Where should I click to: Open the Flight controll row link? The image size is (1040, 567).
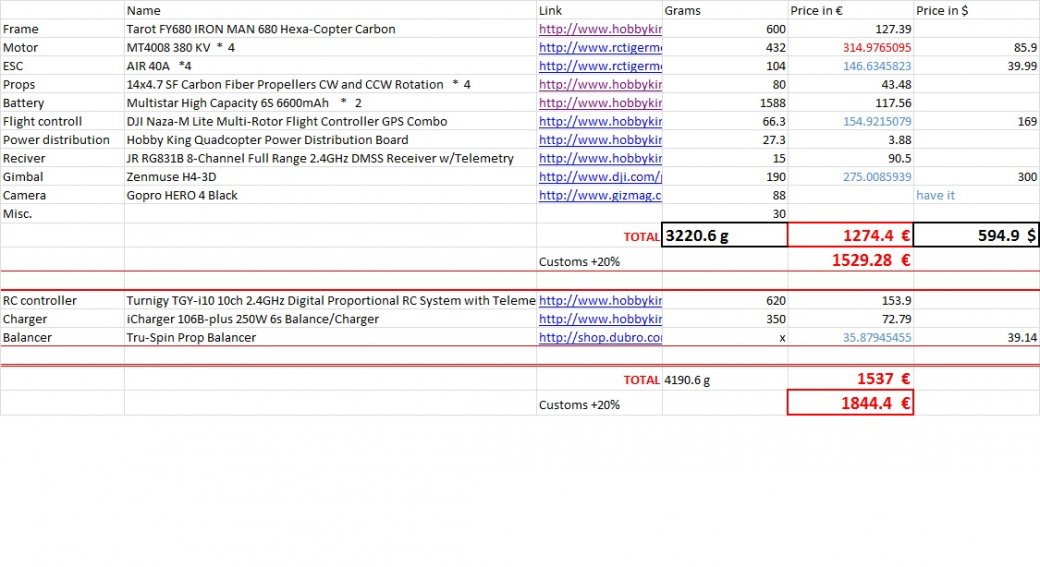(x=600, y=122)
